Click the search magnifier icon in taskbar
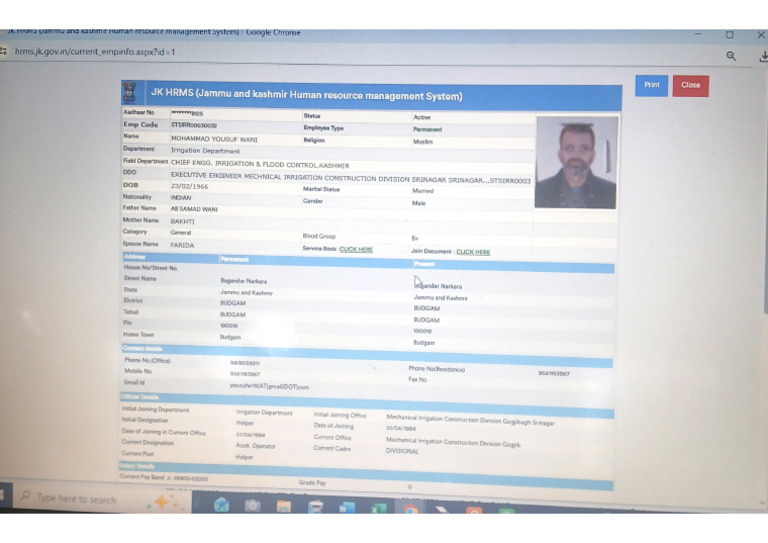This screenshot has width=768, height=543. pyautogui.click(x=25, y=496)
